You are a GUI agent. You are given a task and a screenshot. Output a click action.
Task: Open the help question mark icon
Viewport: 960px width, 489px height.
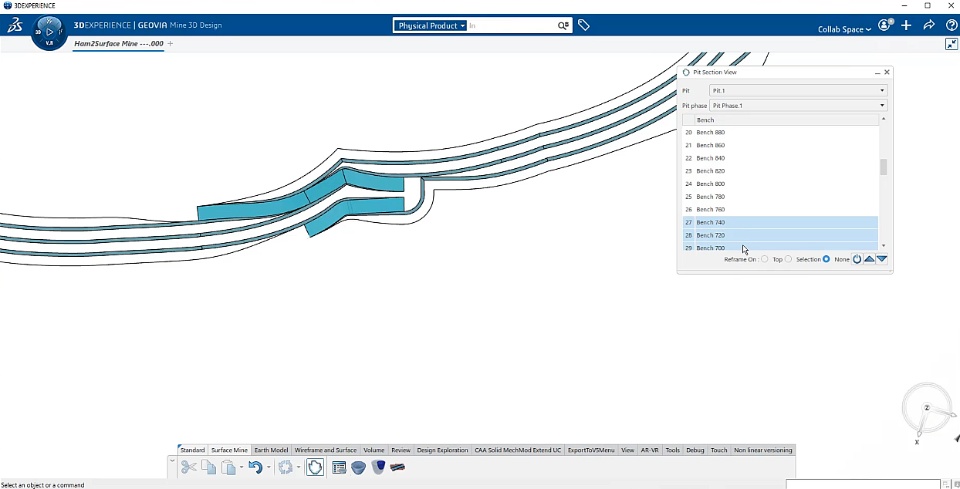[x=951, y=25]
